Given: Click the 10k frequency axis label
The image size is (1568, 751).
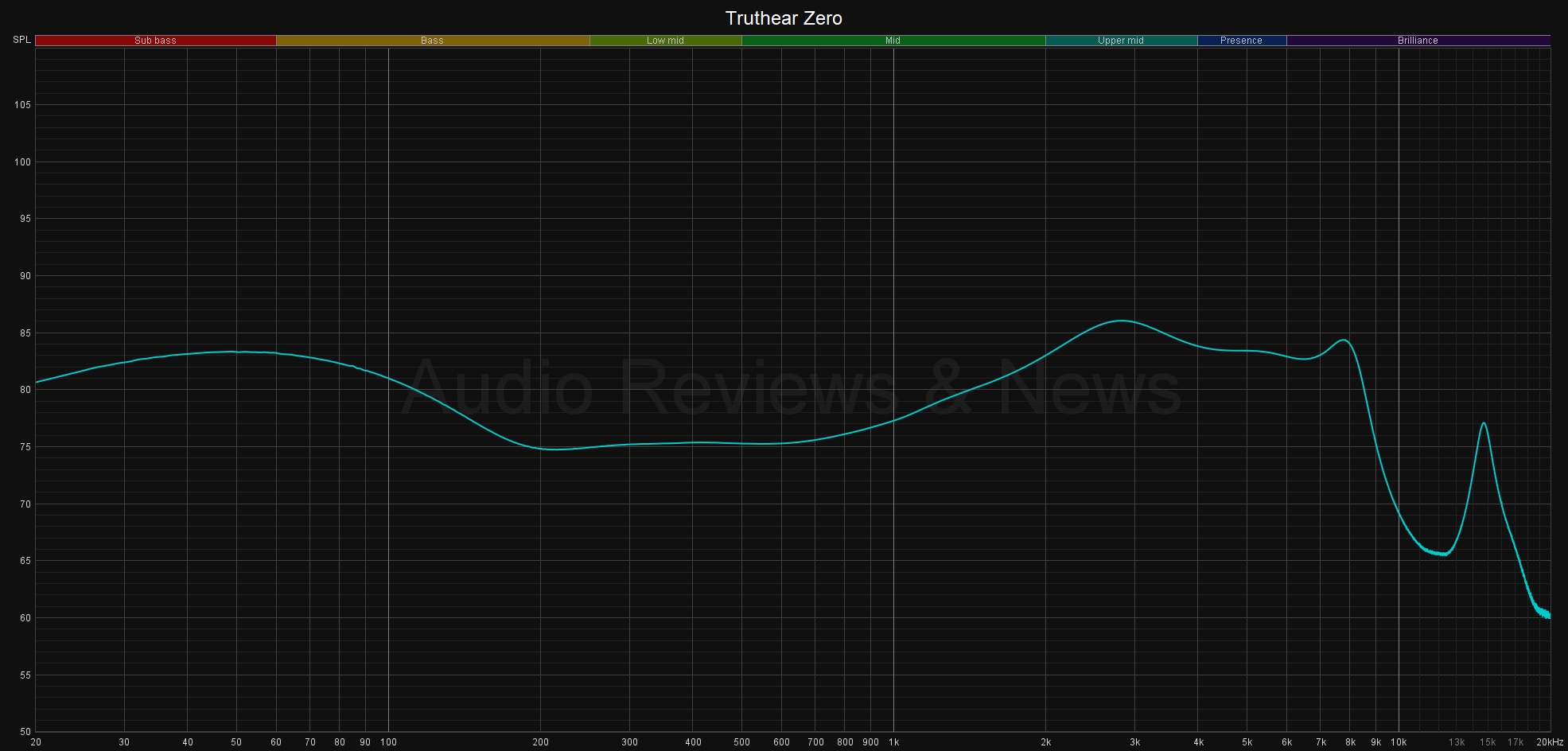Looking at the screenshot, I should coord(1399,742).
